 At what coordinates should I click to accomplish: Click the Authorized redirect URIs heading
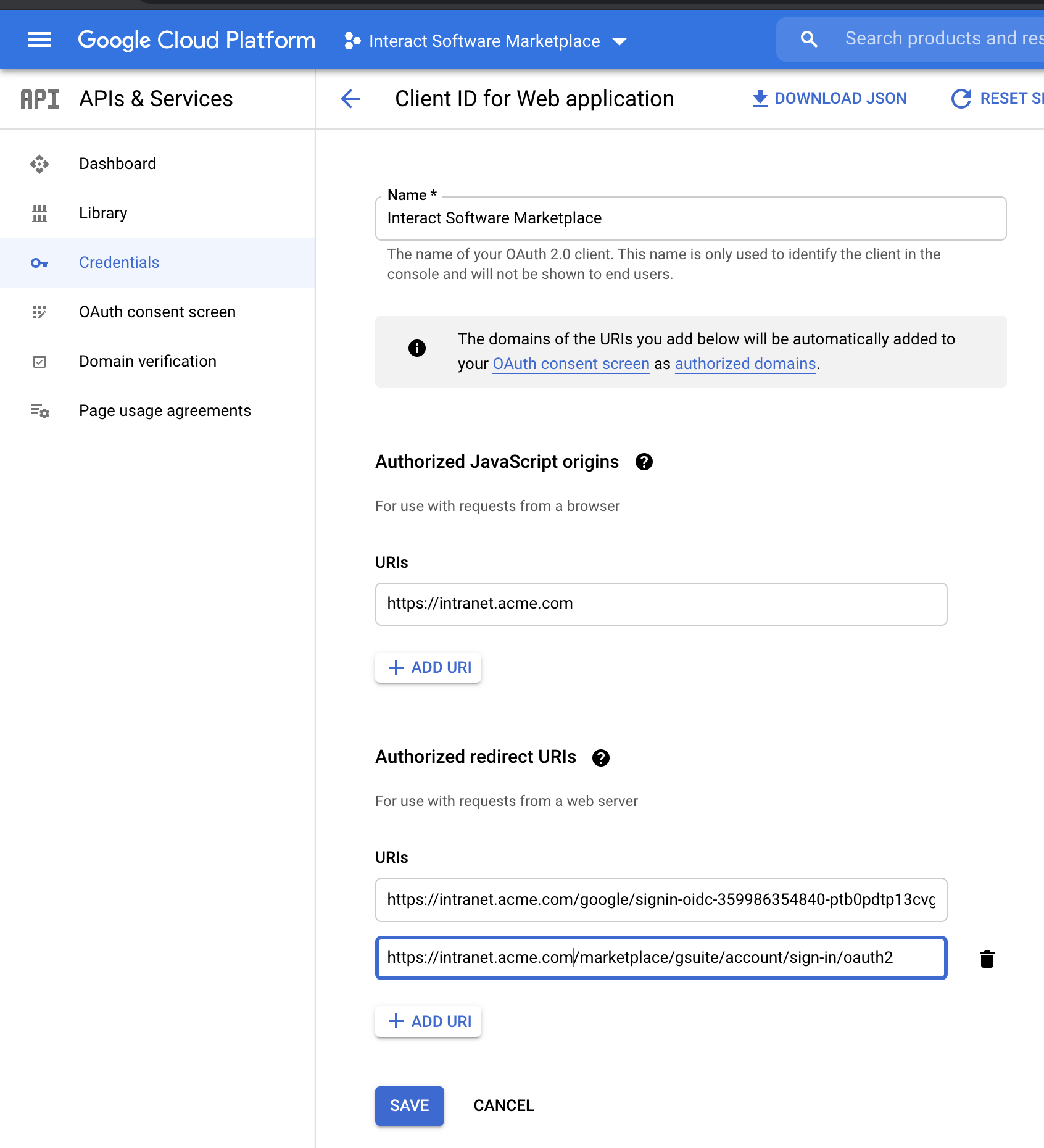[x=476, y=757]
